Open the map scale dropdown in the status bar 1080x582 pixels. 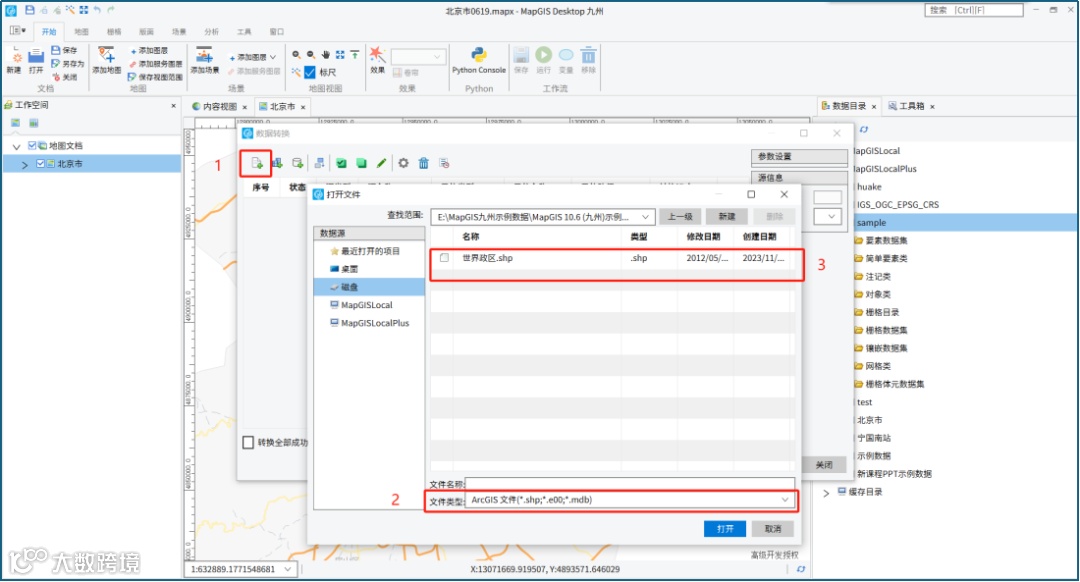click(288, 569)
